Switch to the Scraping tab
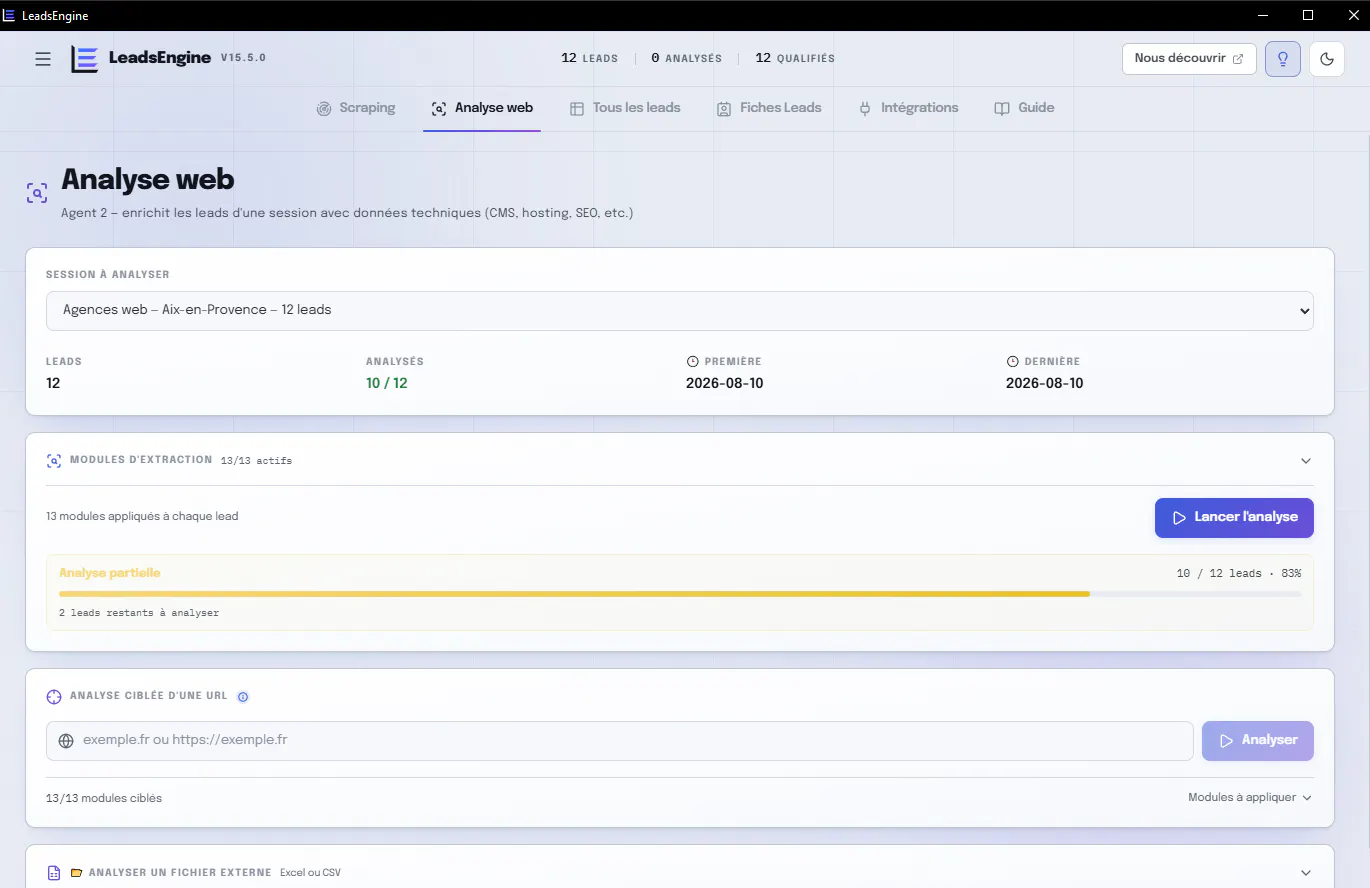Screen dimensions: 1370x888 point(356,108)
